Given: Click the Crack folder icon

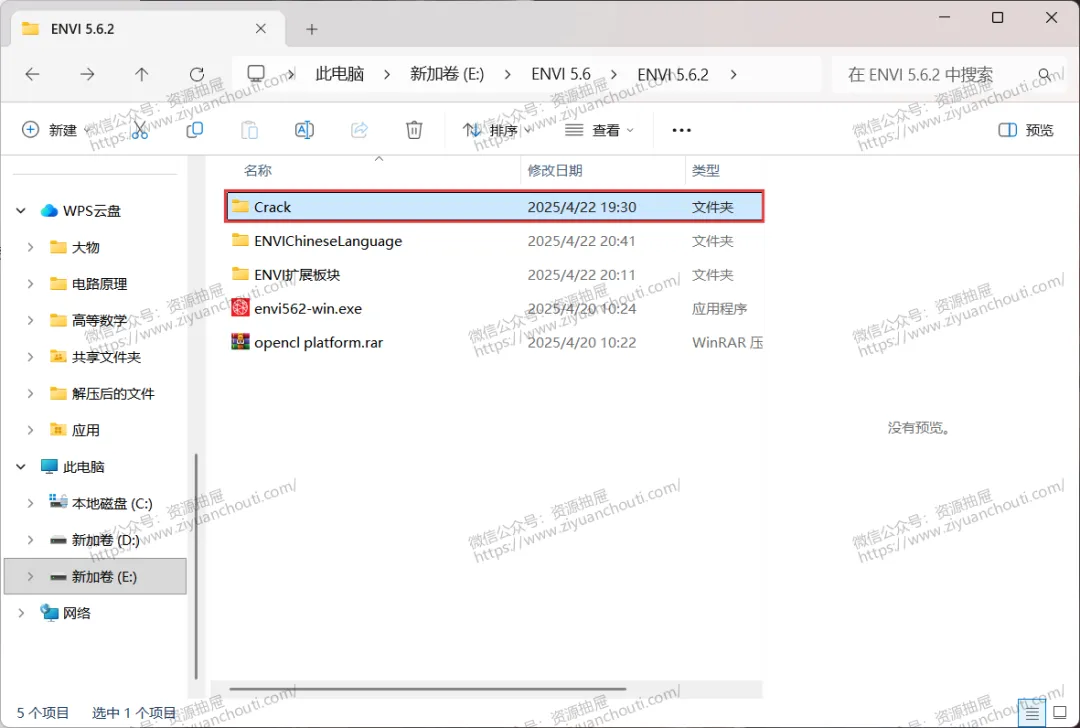Looking at the screenshot, I should [x=240, y=206].
